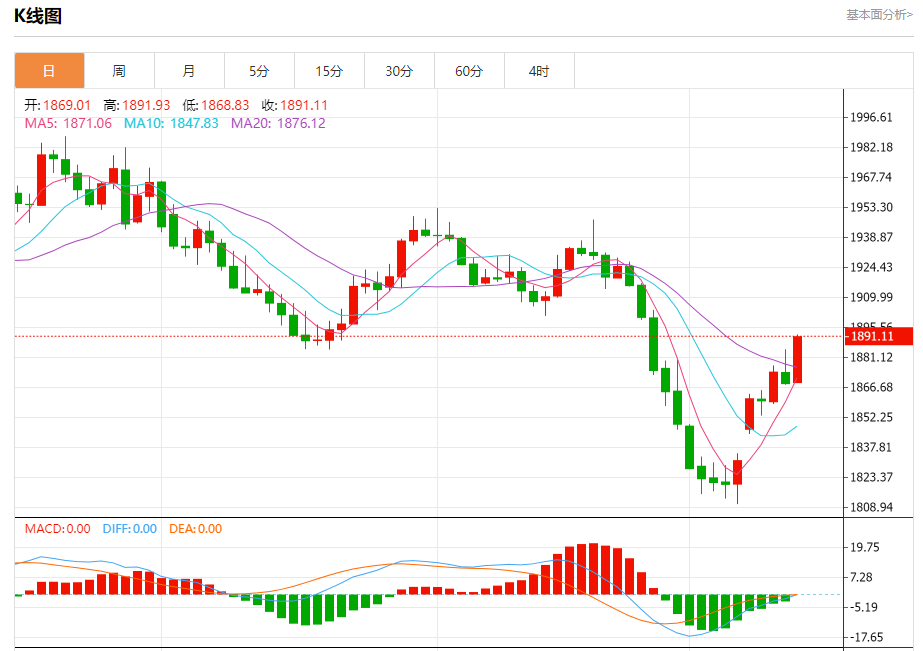Screen dimensions: 923x651
Task: Click the MACD:0.00 indicator label
Action: pos(58,529)
